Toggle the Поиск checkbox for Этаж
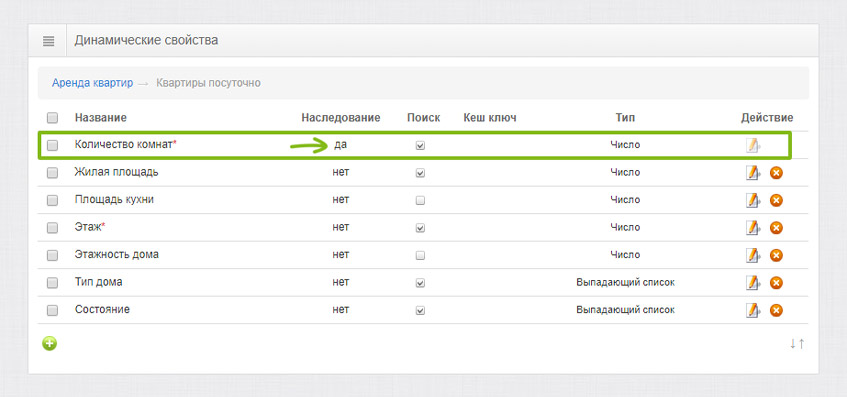Screen dimensions: 847x397 (420, 228)
